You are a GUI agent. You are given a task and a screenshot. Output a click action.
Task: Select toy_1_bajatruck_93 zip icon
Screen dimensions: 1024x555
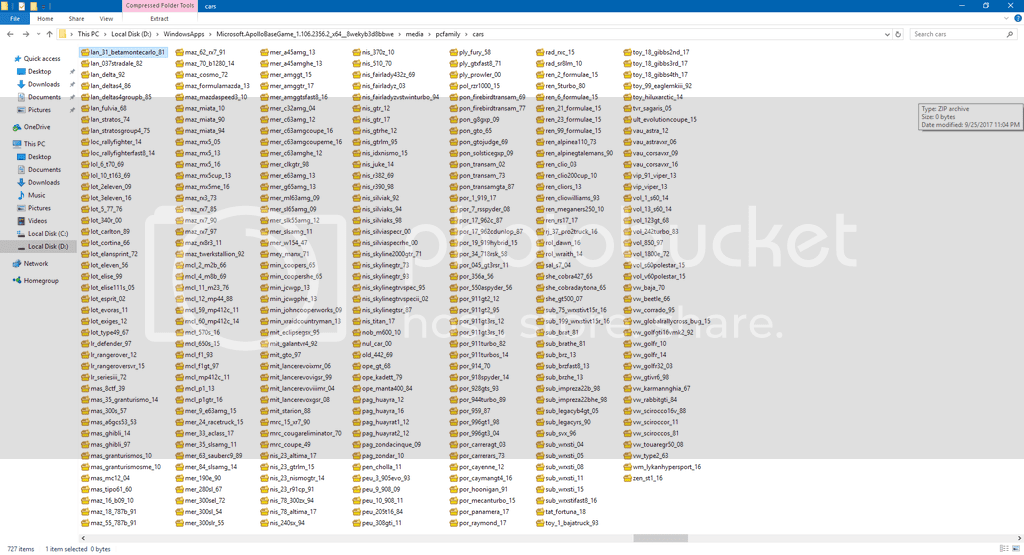point(540,523)
